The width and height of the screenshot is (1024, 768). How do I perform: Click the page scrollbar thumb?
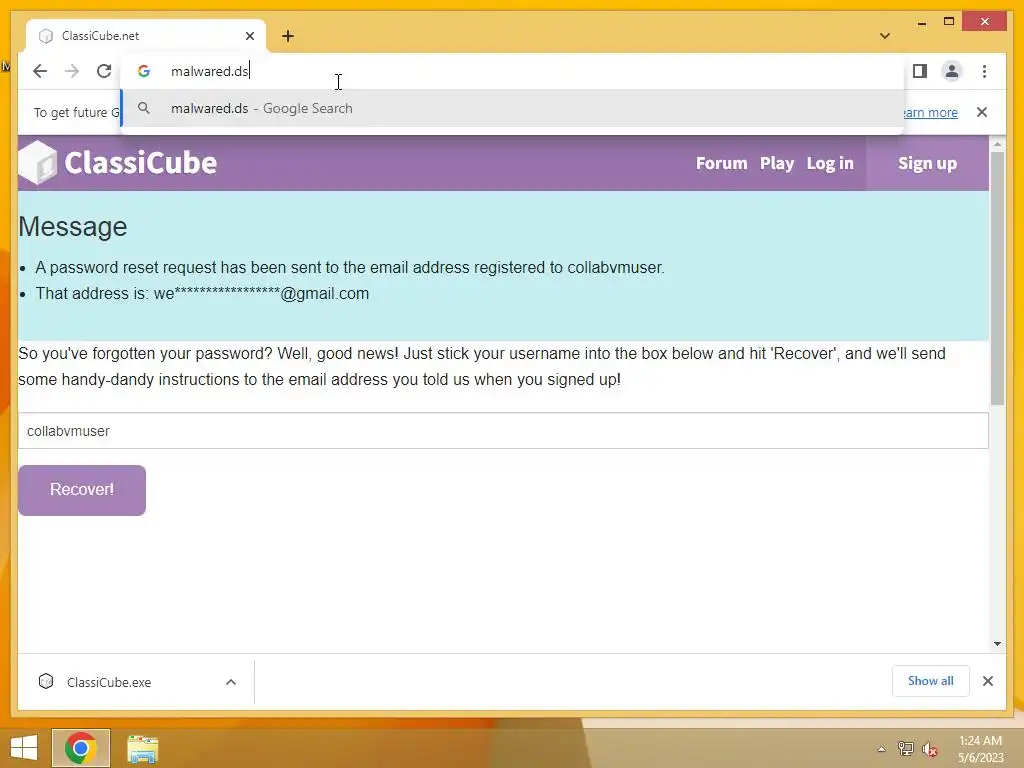(997, 278)
